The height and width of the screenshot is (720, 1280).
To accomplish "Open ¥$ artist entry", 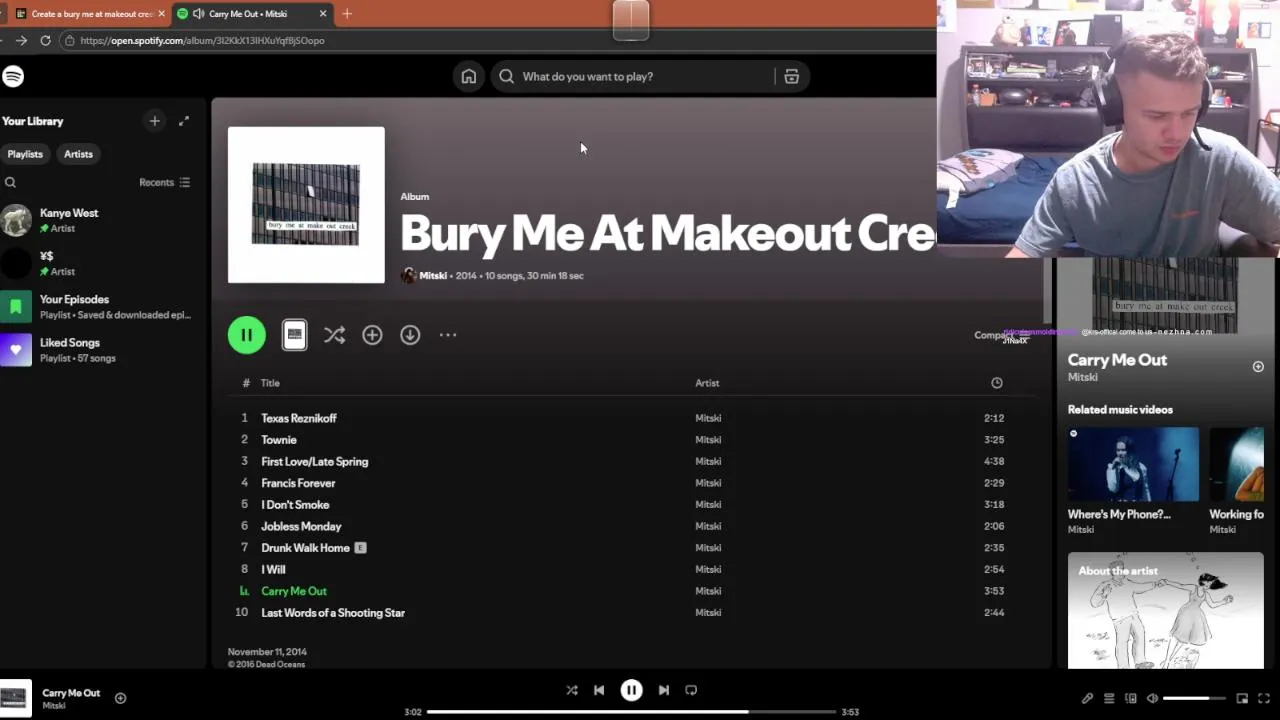I will pyautogui.click(x=102, y=263).
